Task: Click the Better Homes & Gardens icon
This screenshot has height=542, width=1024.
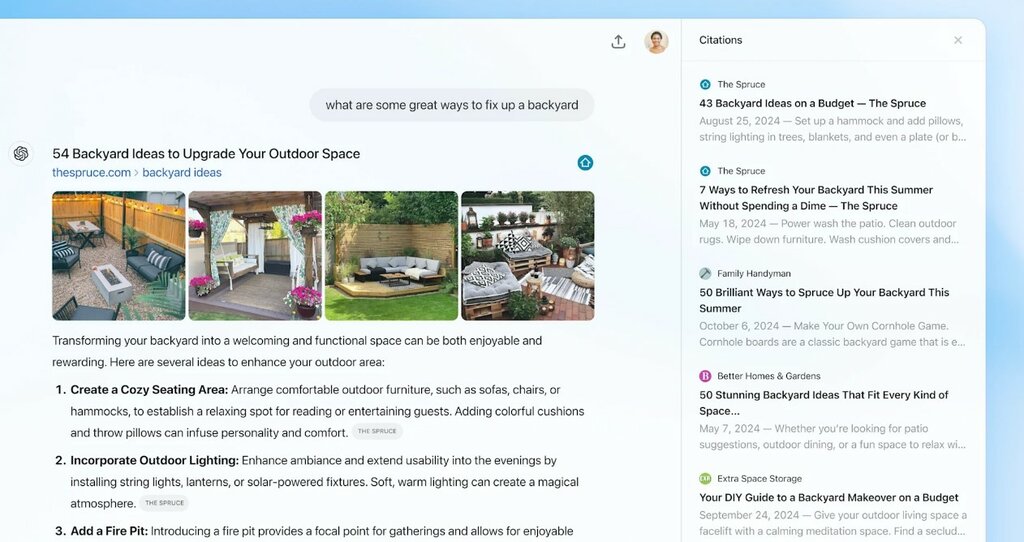Action: [705, 375]
